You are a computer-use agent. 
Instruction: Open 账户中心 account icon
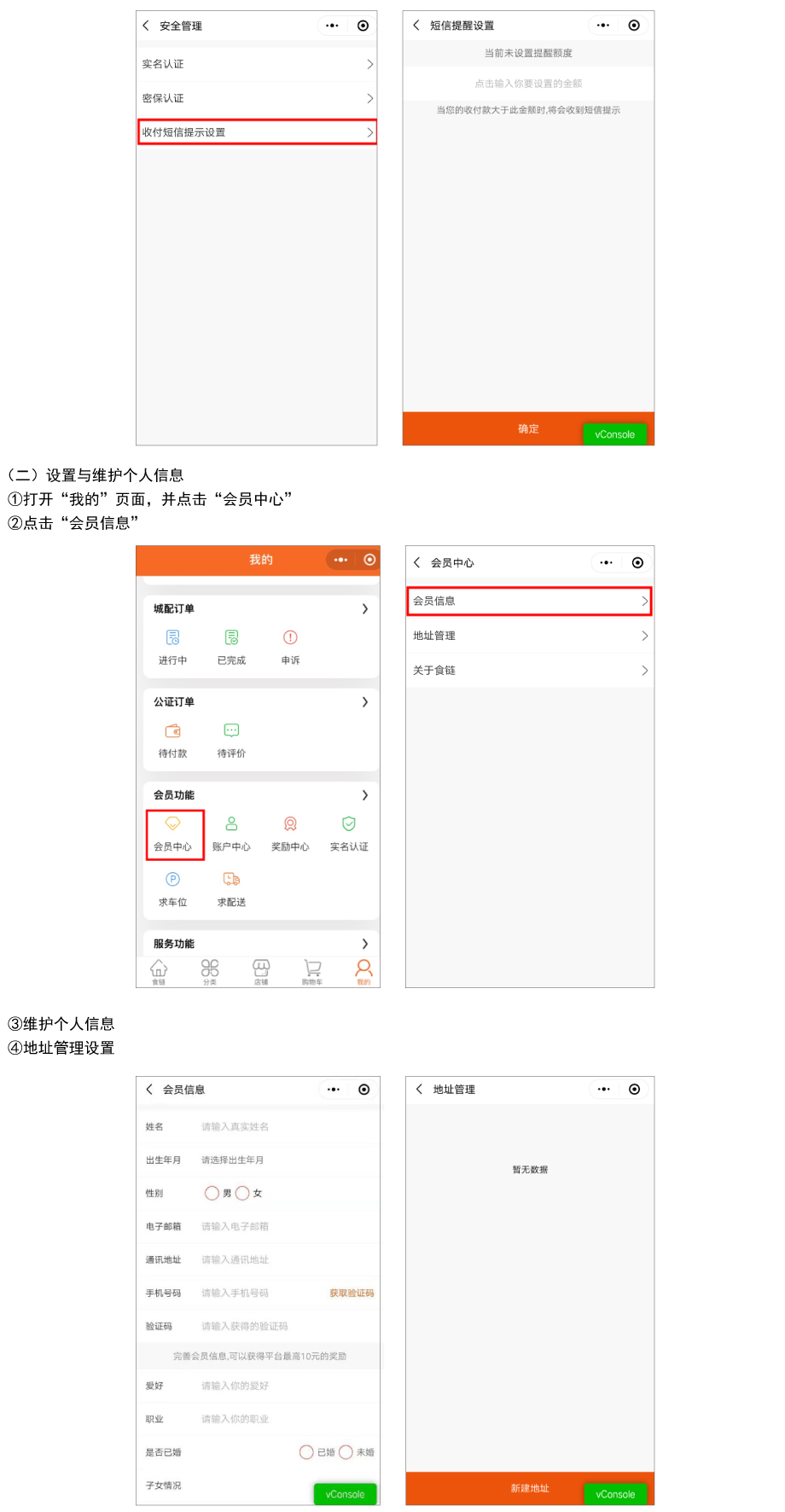click(231, 824)
